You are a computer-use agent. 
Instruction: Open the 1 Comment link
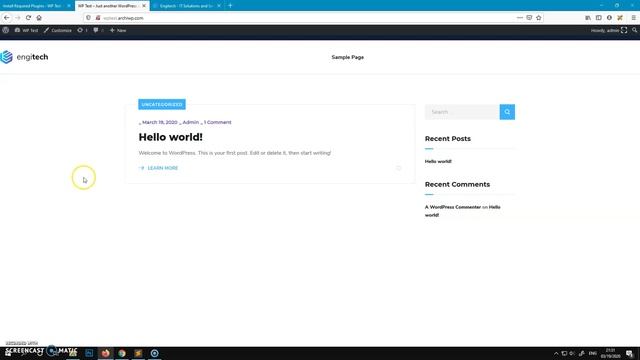pyautogui.click(x=218, y=122)
